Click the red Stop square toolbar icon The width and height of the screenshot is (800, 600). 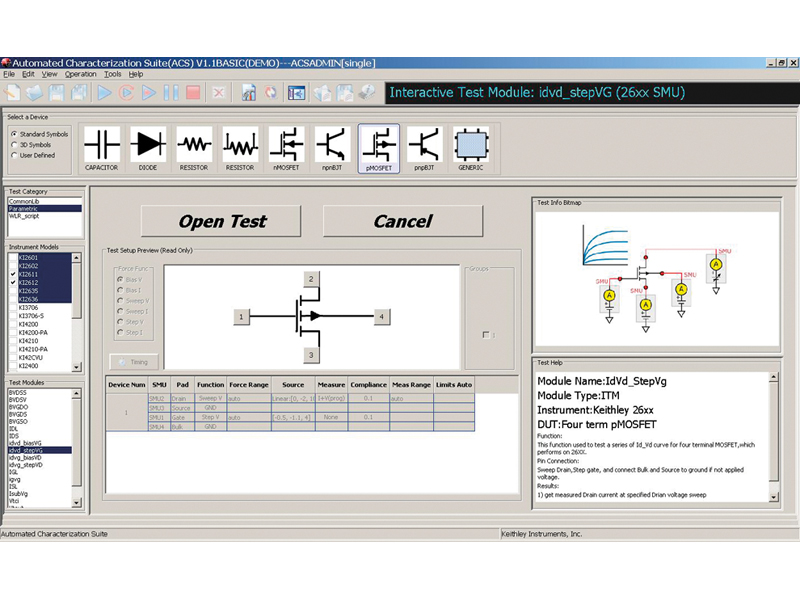pyautogui.click(x=192, y=93)
